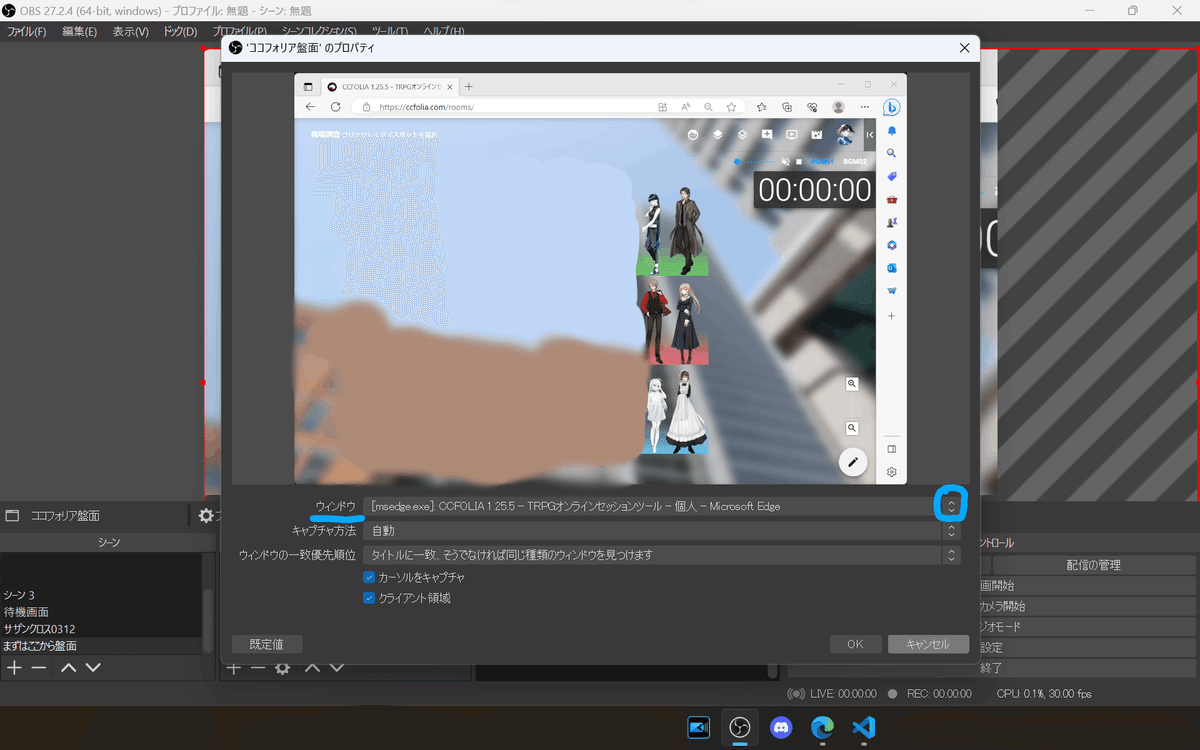Toggle the カーソルをキャプチャ checkbox
This screenshot has width=1200, height=750.
point(369,577)
